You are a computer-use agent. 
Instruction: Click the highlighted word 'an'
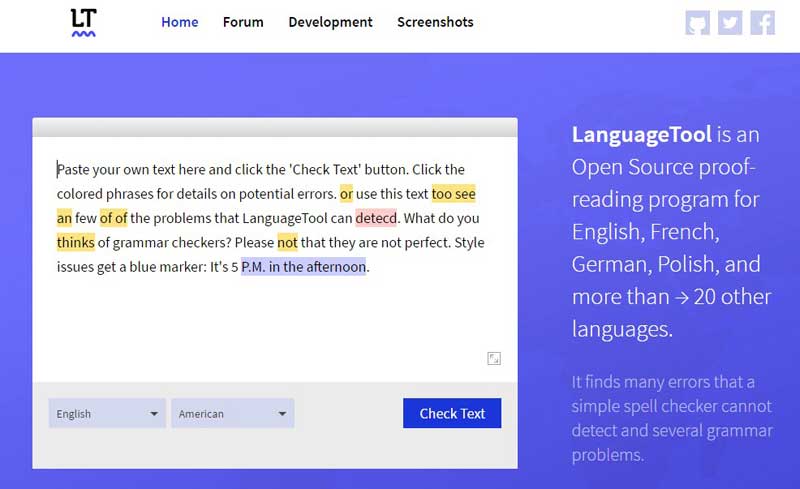click(64, 218)
